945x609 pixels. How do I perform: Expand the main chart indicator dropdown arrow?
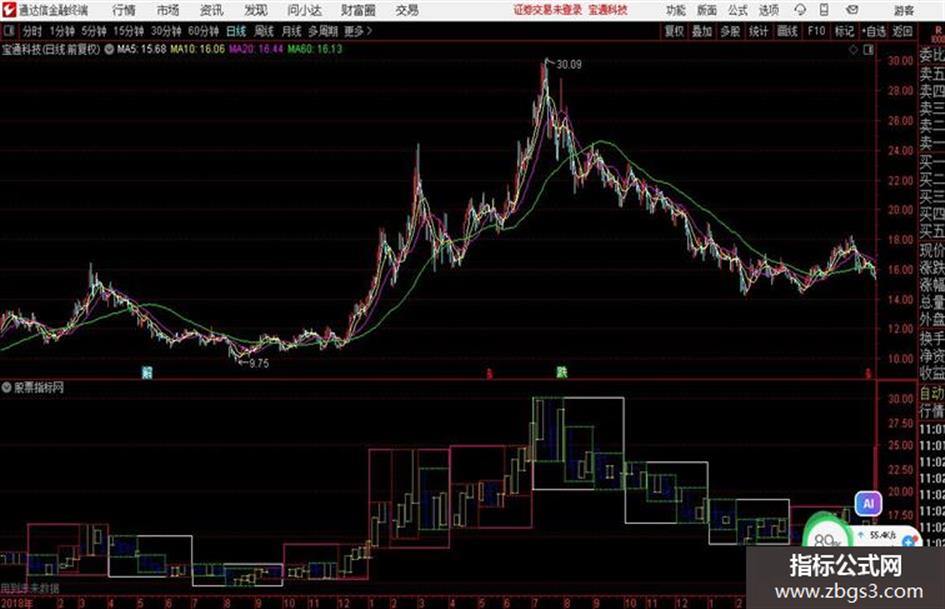tap(109, 49)
